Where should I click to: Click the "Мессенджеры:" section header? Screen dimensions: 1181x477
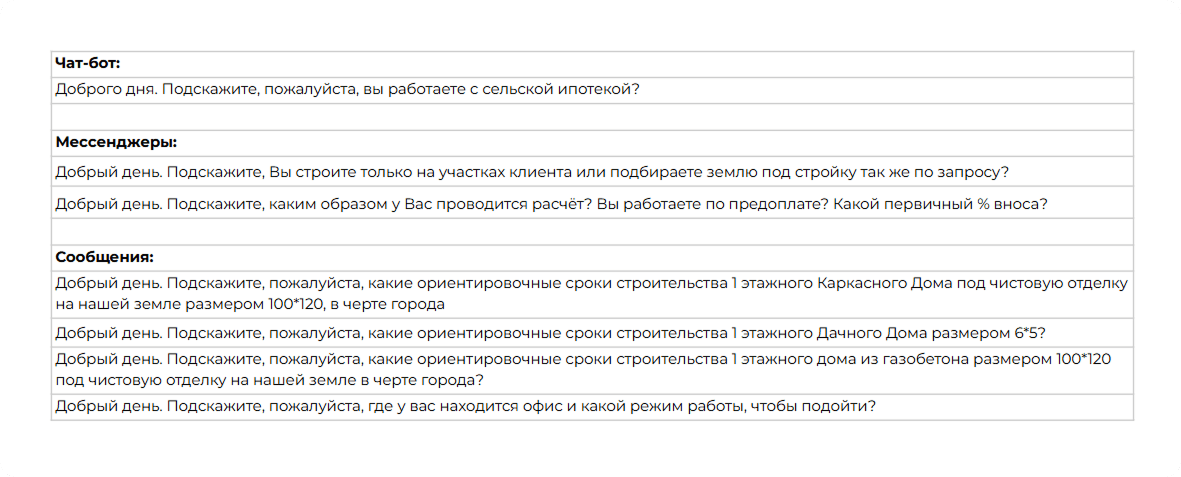coord(116,143)
